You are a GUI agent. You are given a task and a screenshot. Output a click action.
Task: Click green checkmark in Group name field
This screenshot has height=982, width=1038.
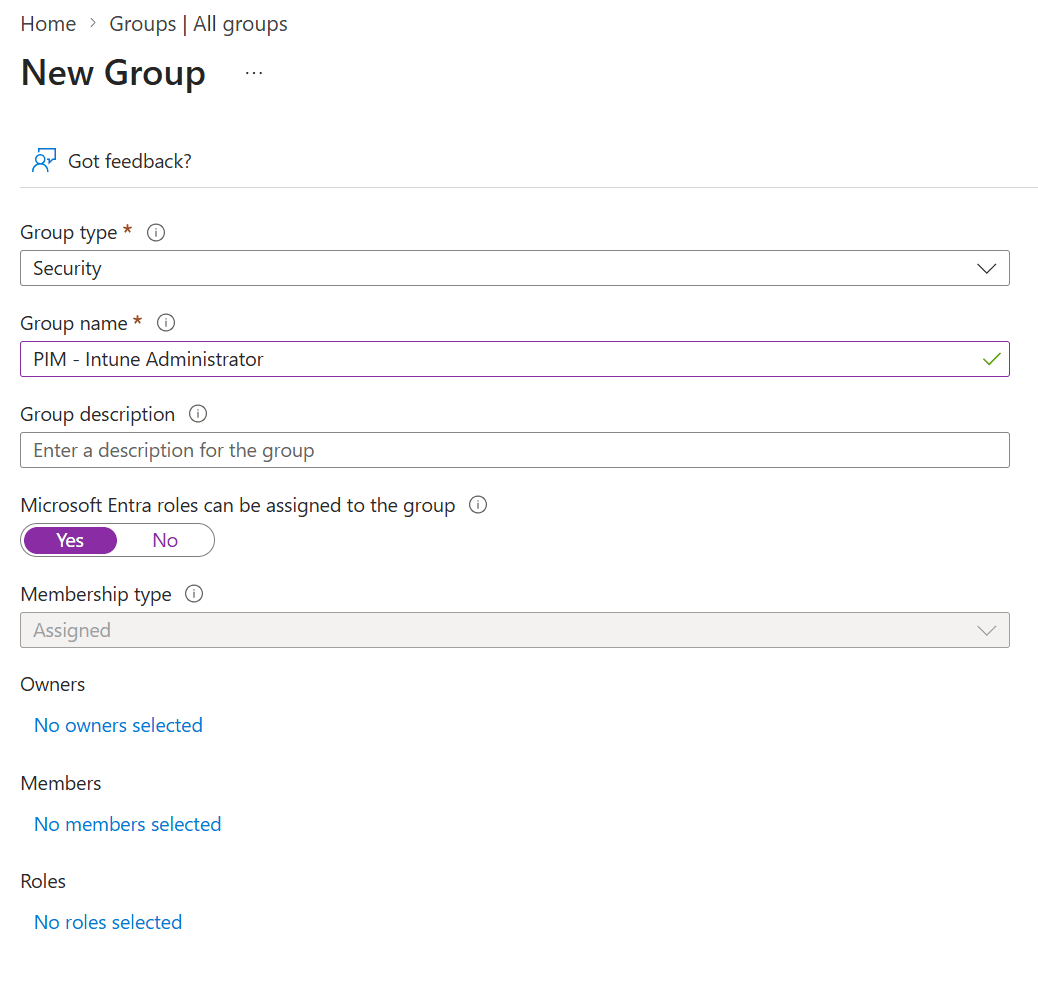(991, 359)
